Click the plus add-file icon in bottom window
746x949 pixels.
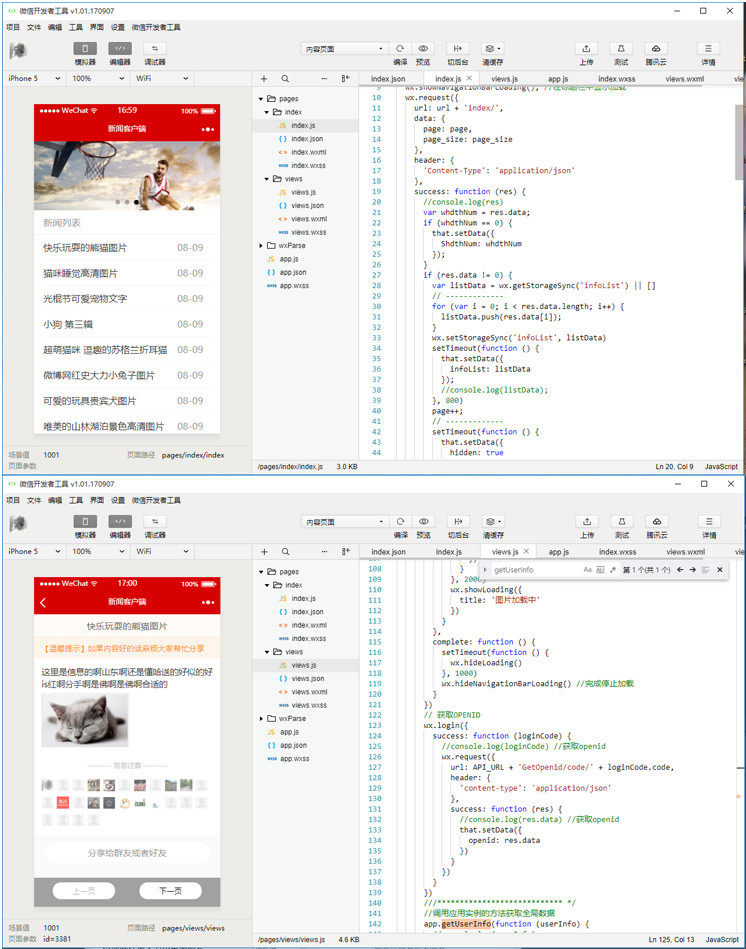(x=264, y=551)
